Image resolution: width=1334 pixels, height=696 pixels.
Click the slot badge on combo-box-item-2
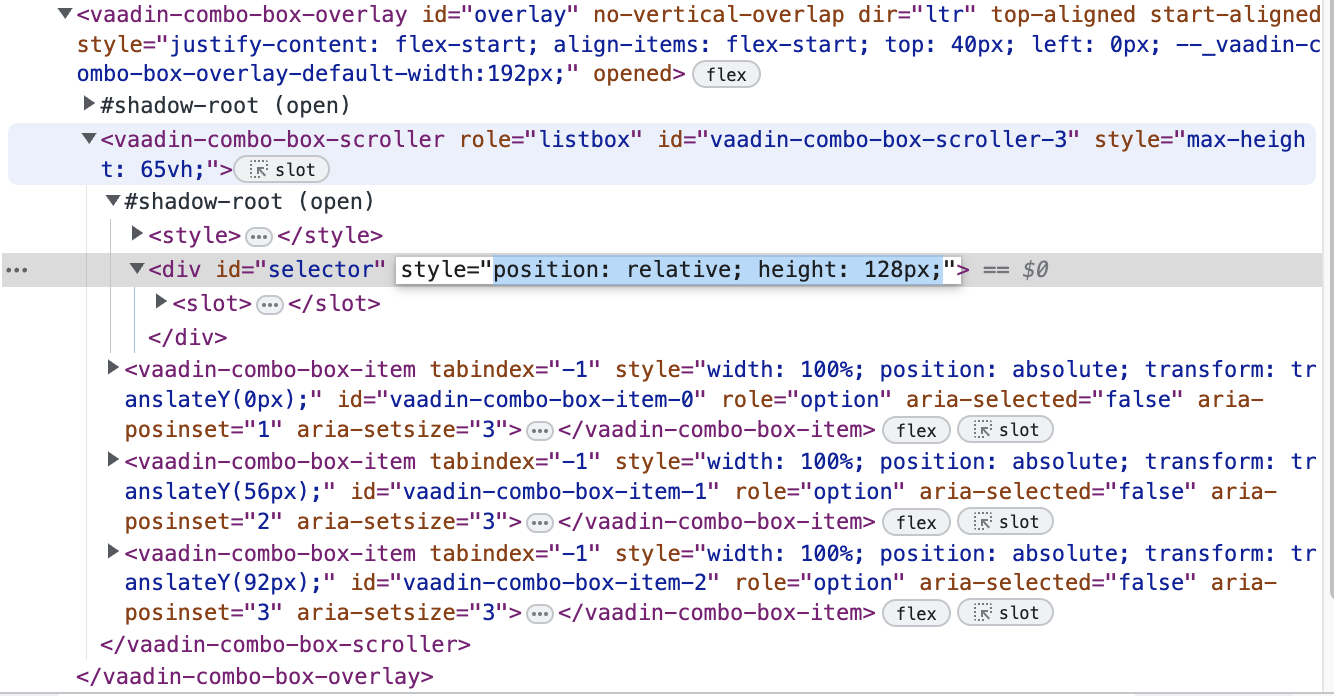1005,613
